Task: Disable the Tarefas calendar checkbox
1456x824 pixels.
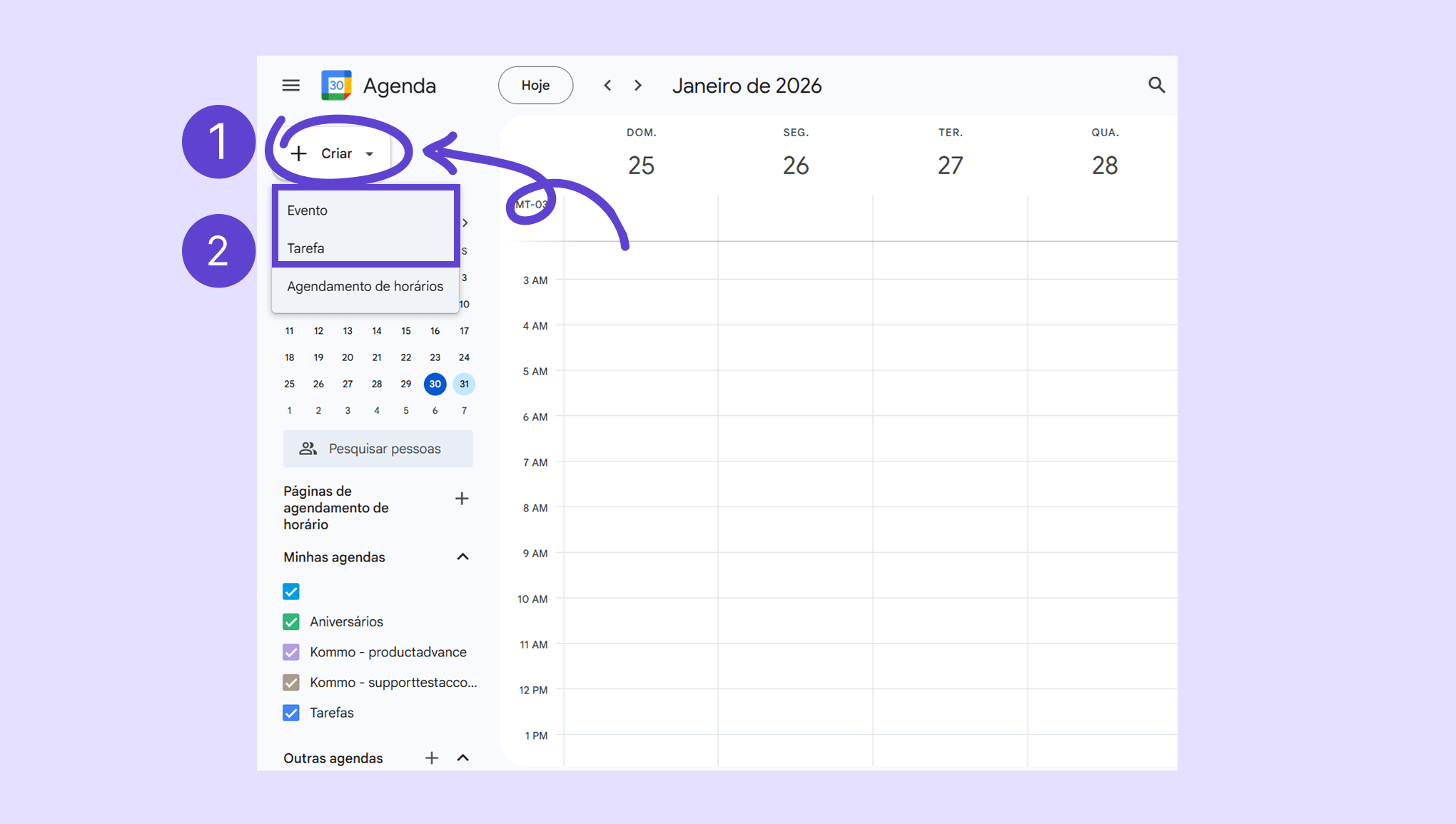Action: [291, 713]
